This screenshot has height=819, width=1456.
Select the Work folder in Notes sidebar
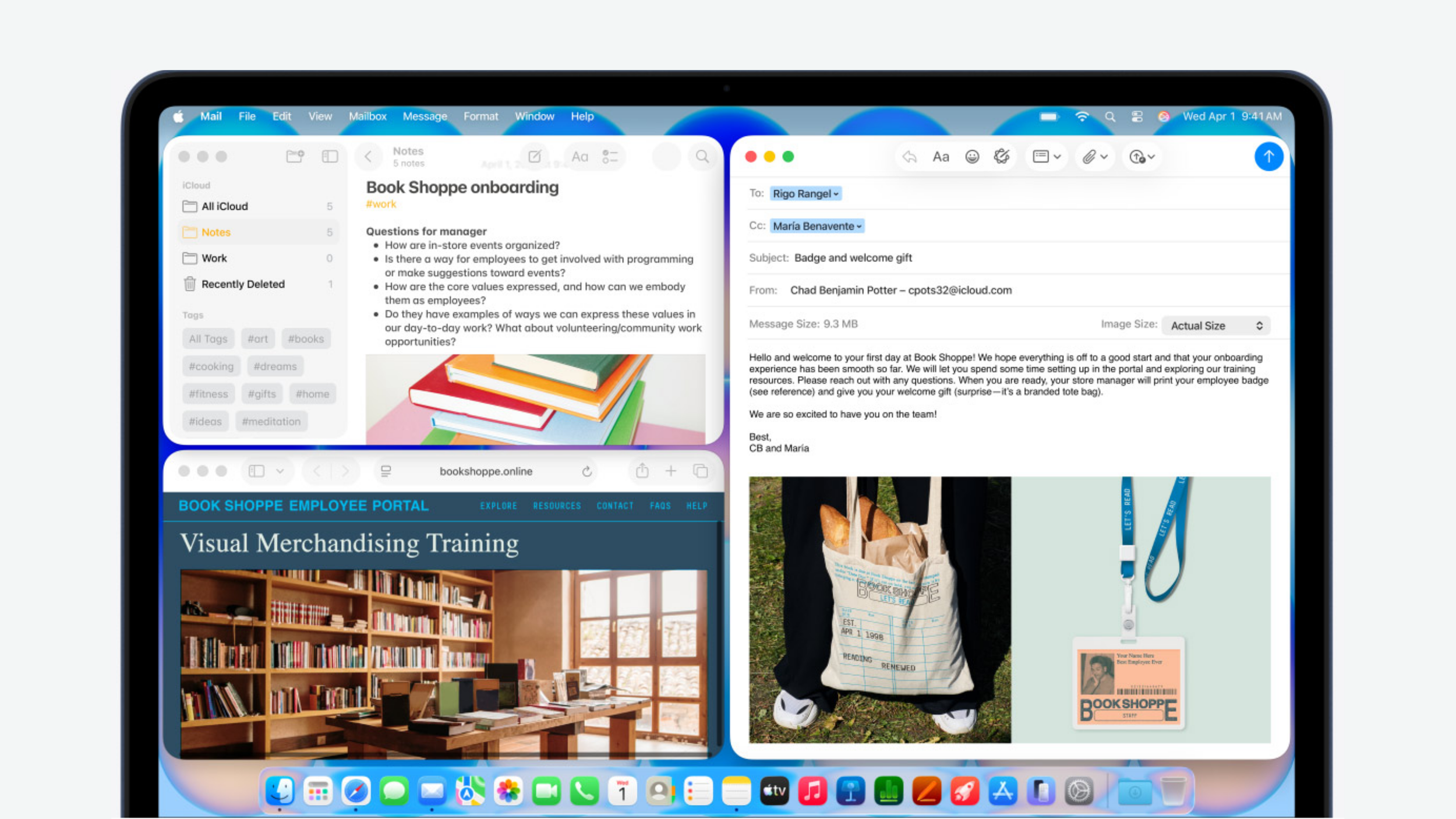(214, 258)
